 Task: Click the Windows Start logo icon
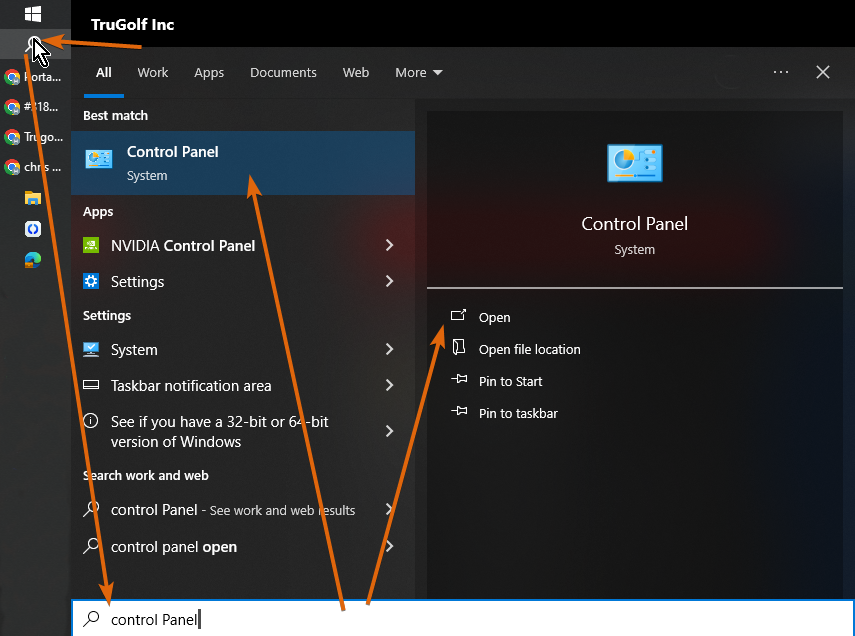33,14
